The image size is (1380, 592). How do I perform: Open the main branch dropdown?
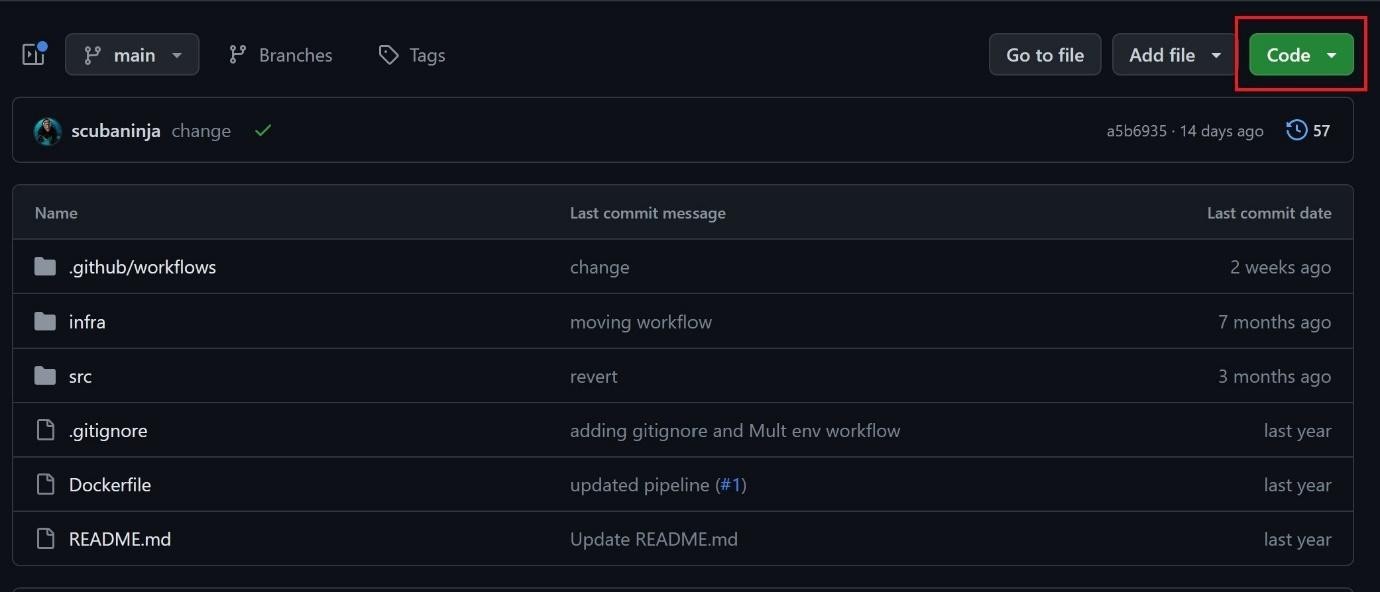click(x=132, y=55)
